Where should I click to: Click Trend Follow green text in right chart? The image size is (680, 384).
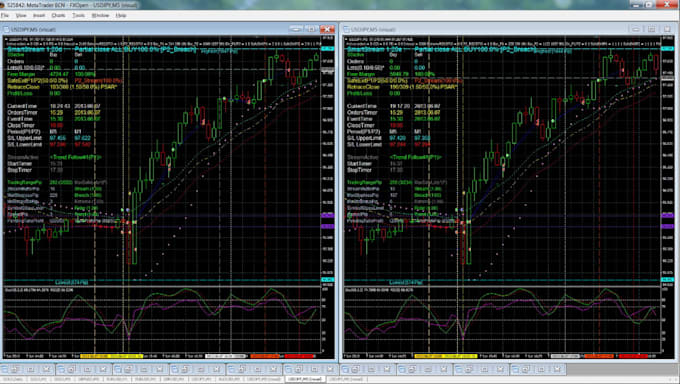point(415,157)
